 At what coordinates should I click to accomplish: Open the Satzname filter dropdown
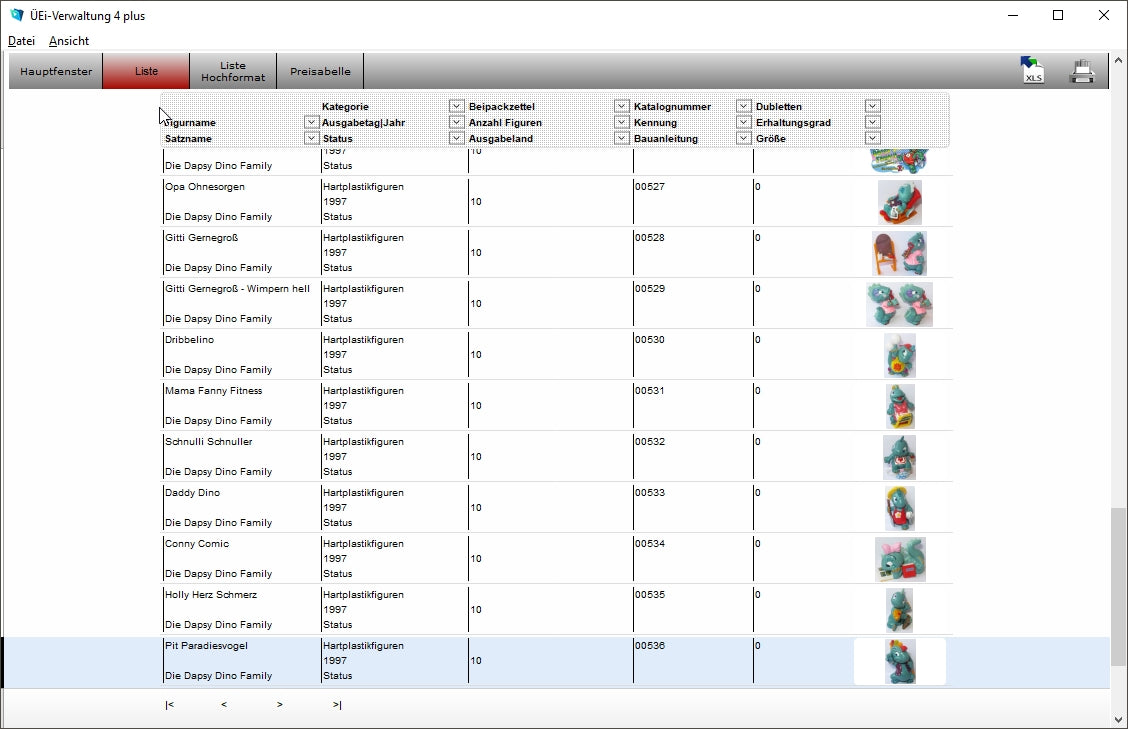(x=311, y=138)
